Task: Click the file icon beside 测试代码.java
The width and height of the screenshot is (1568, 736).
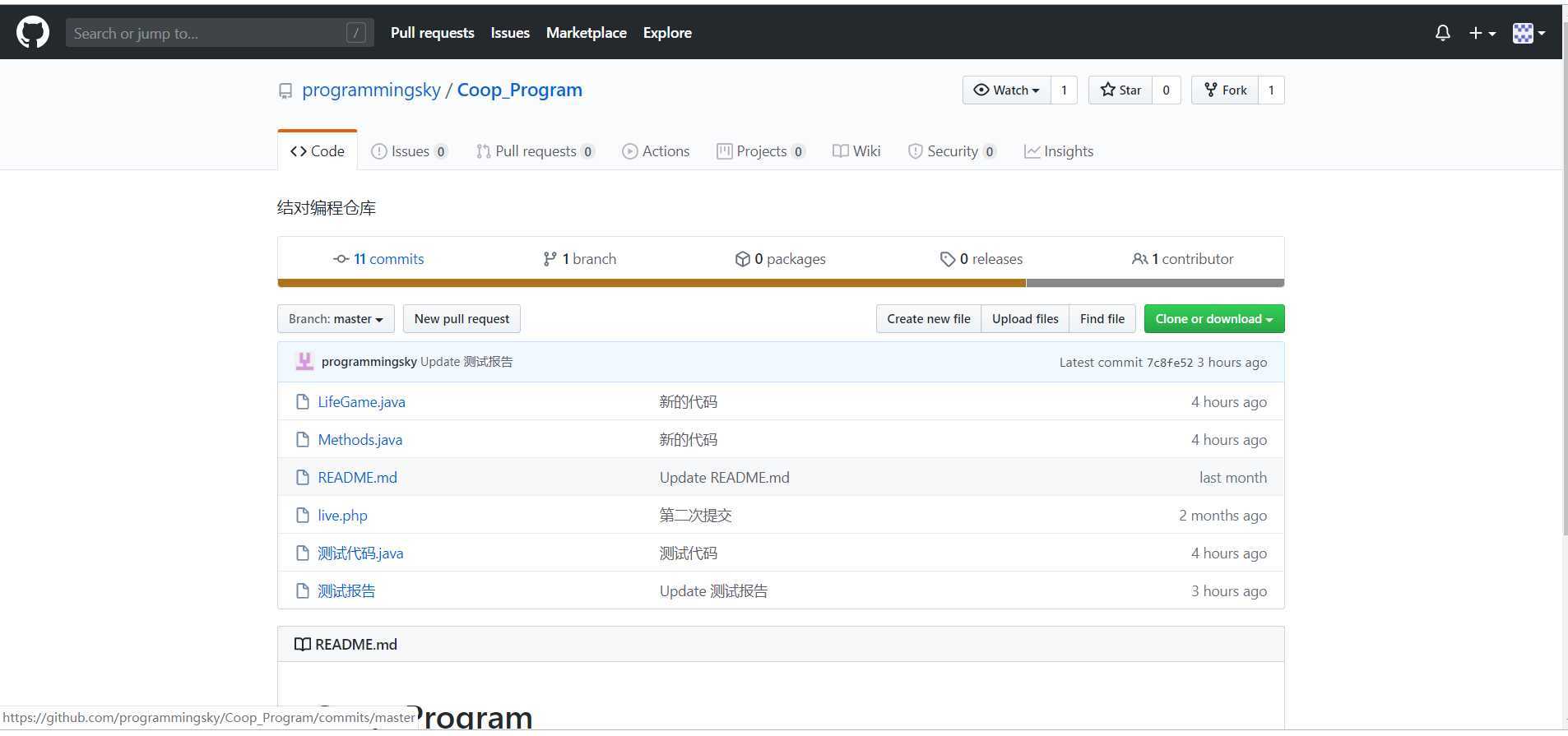Action: coord(303,553)
